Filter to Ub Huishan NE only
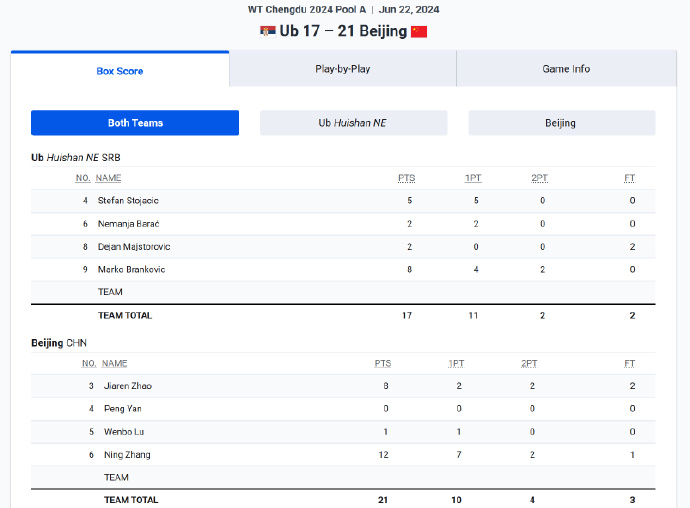690x508 pixels. (x=353, y=123)
